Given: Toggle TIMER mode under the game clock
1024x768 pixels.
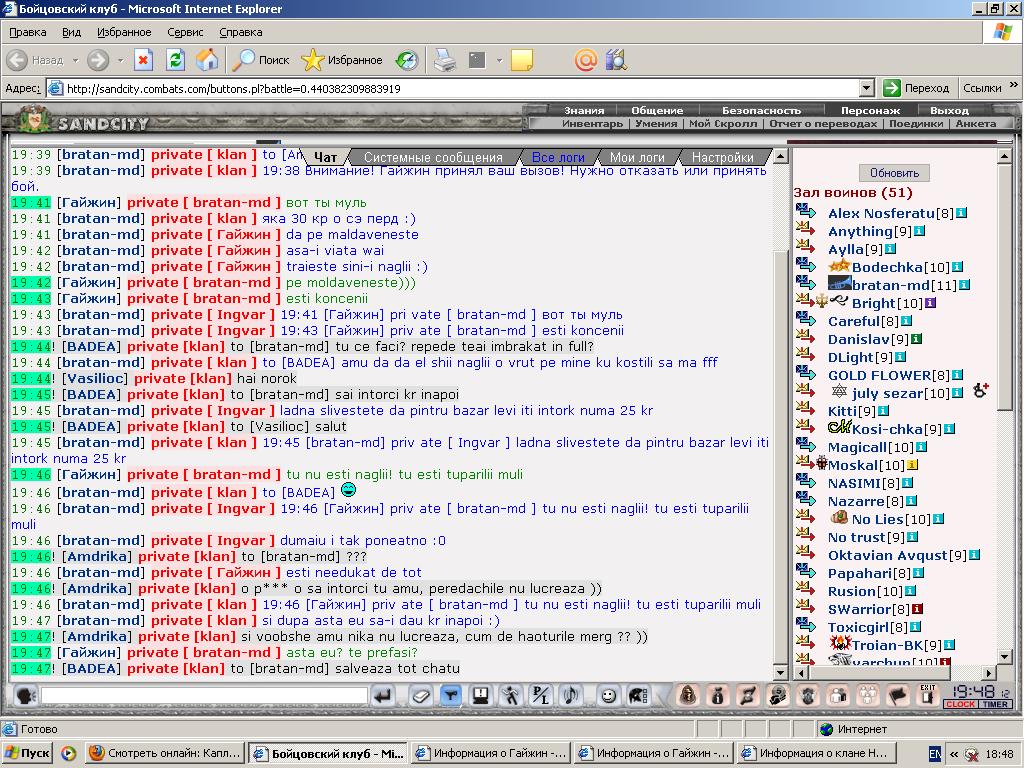Looking at the screenshot, I should 995,704.
